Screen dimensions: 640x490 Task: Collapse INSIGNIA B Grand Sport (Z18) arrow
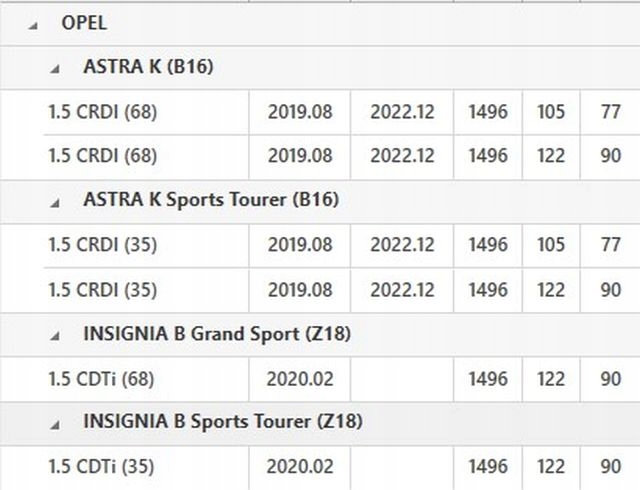pos(55,336)
